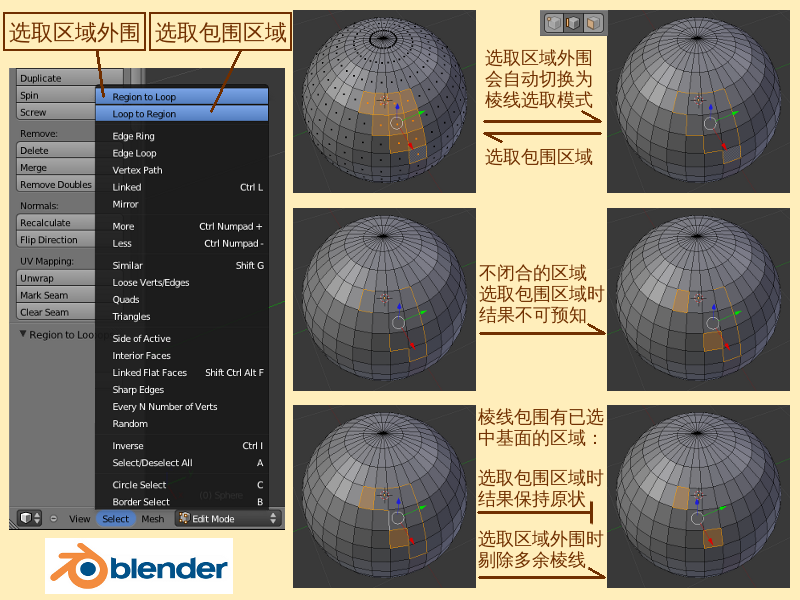The height and width of the screenshot is (600, 800).
Task: Select the Edge Ring menu item
Action: click(182, 136)
